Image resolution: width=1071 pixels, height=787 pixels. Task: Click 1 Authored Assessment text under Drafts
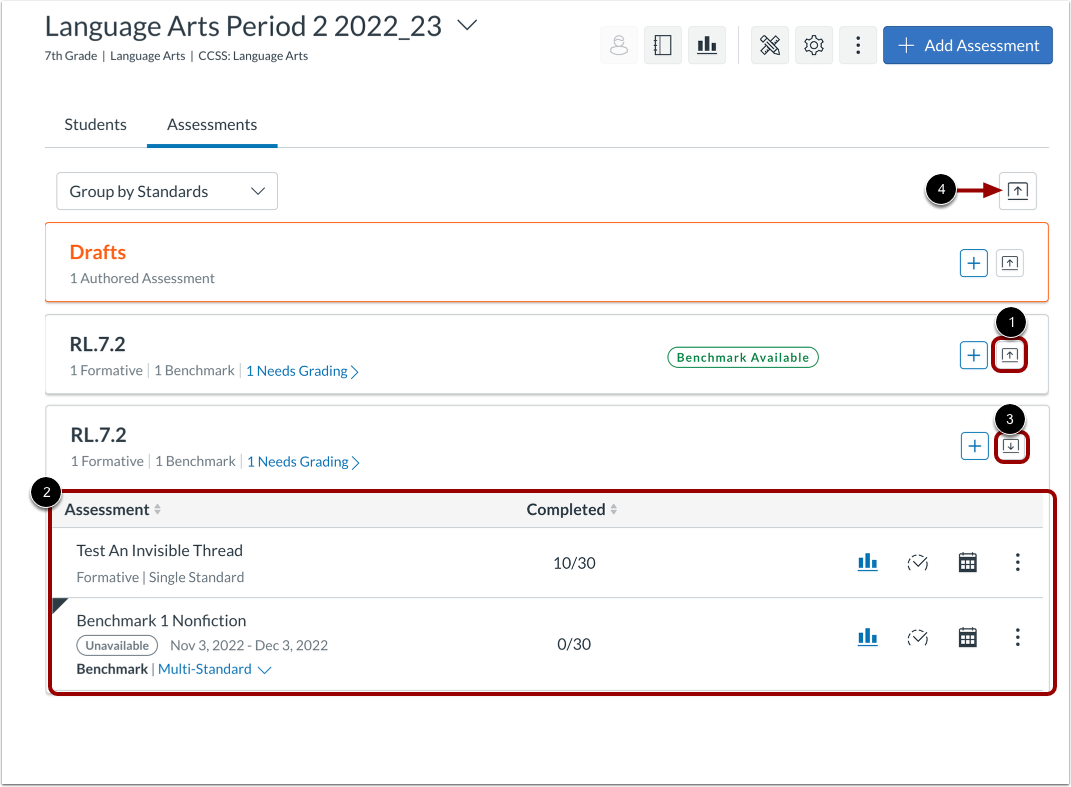pyautogui.click(x=142, y=278)
